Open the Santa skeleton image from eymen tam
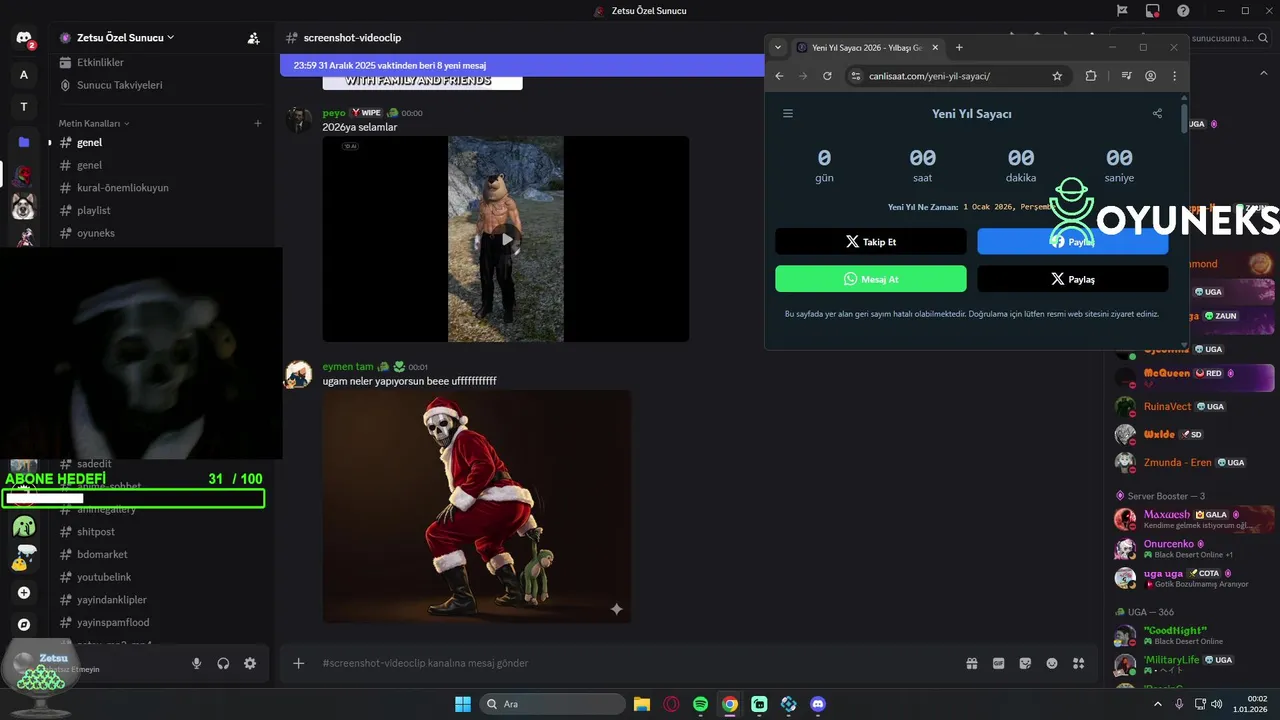 (477, 506)
